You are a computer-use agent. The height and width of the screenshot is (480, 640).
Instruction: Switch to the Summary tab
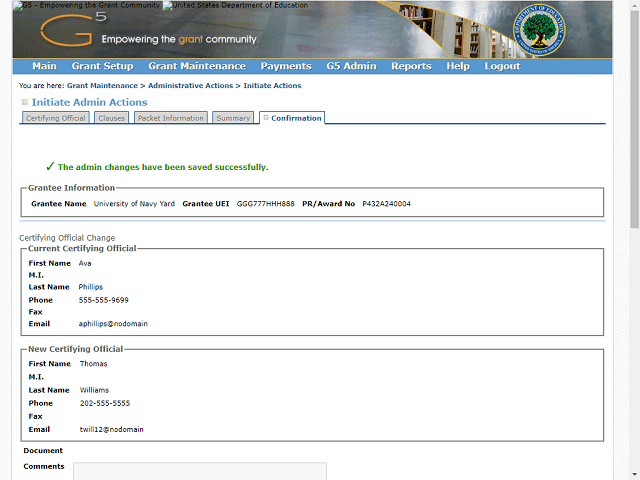click(x=233, y=118)
